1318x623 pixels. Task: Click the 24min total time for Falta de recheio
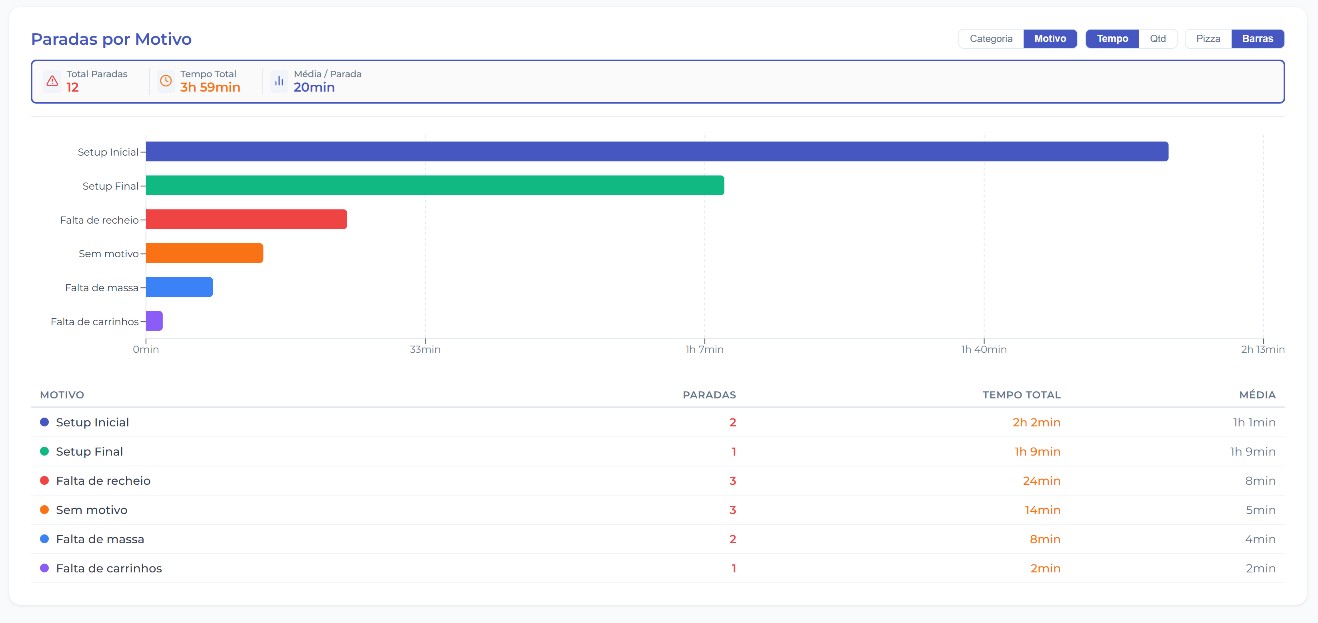(1044, 481)
